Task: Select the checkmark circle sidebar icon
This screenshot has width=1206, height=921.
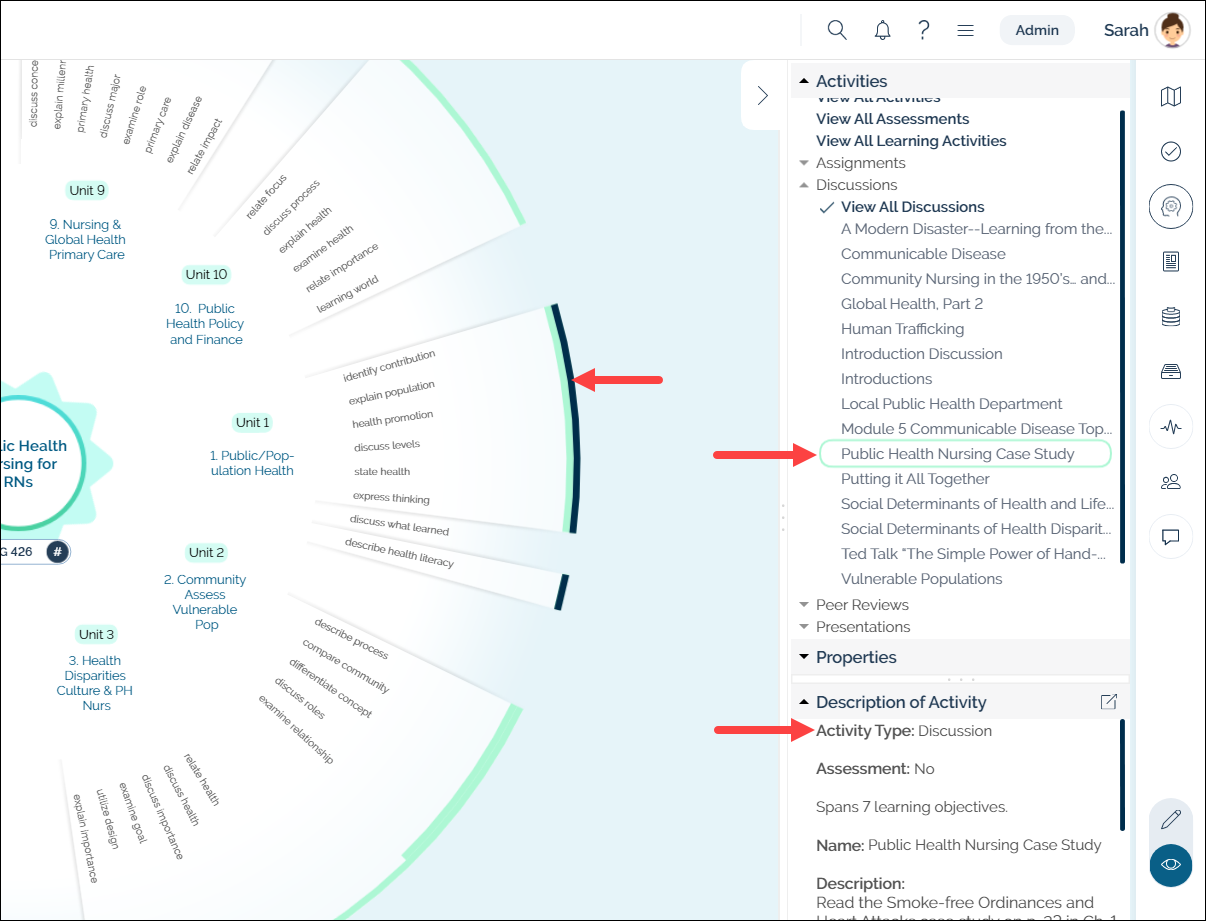Action: pos(1171,151)
